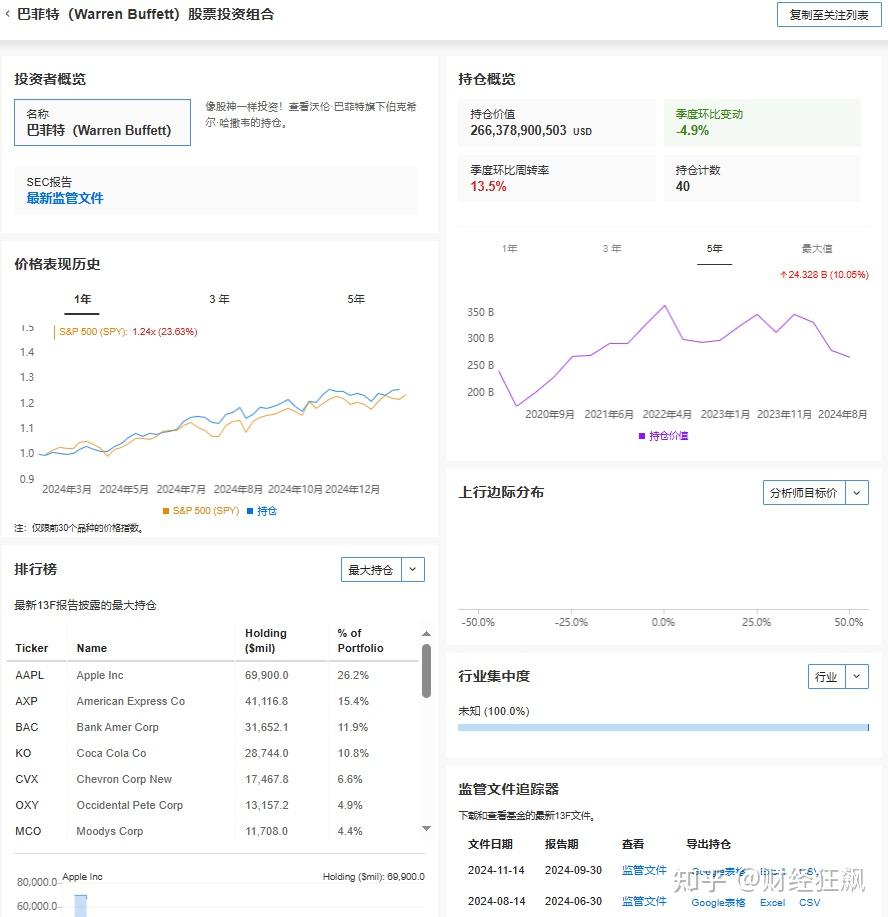The image size is (888, 917).
Task: Click the 名称 巴菲特 (Warren Buffett) field
Action: pyautogui.click(x=102, y=122)
